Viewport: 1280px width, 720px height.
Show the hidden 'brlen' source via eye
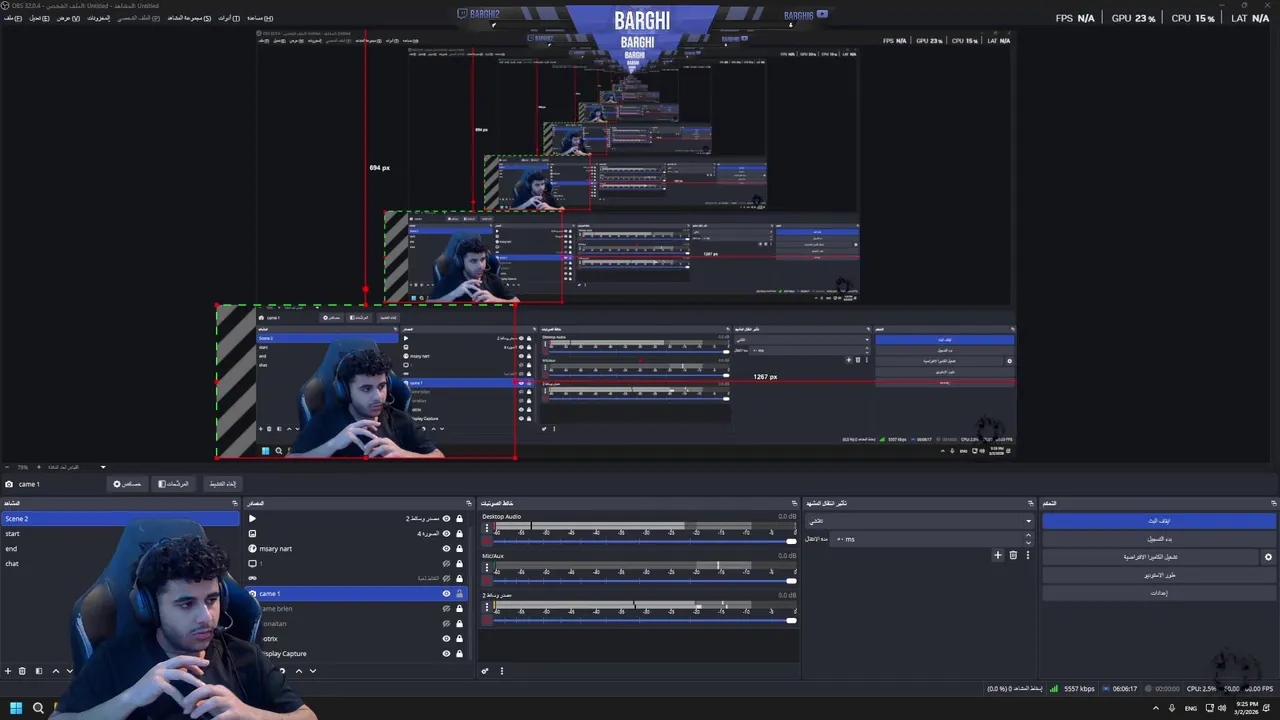coord(446,608)
